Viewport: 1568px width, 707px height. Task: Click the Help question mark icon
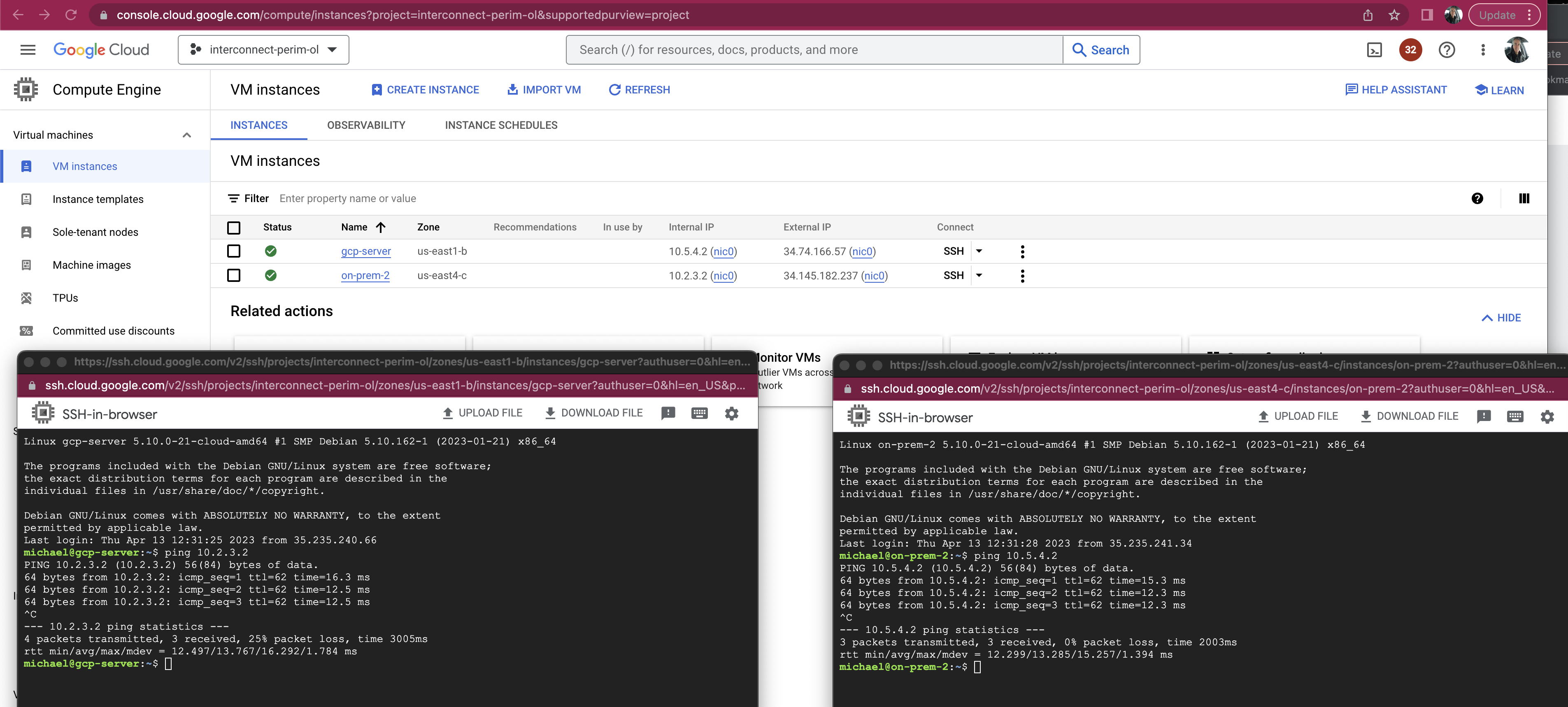[x=1447, y=50]
